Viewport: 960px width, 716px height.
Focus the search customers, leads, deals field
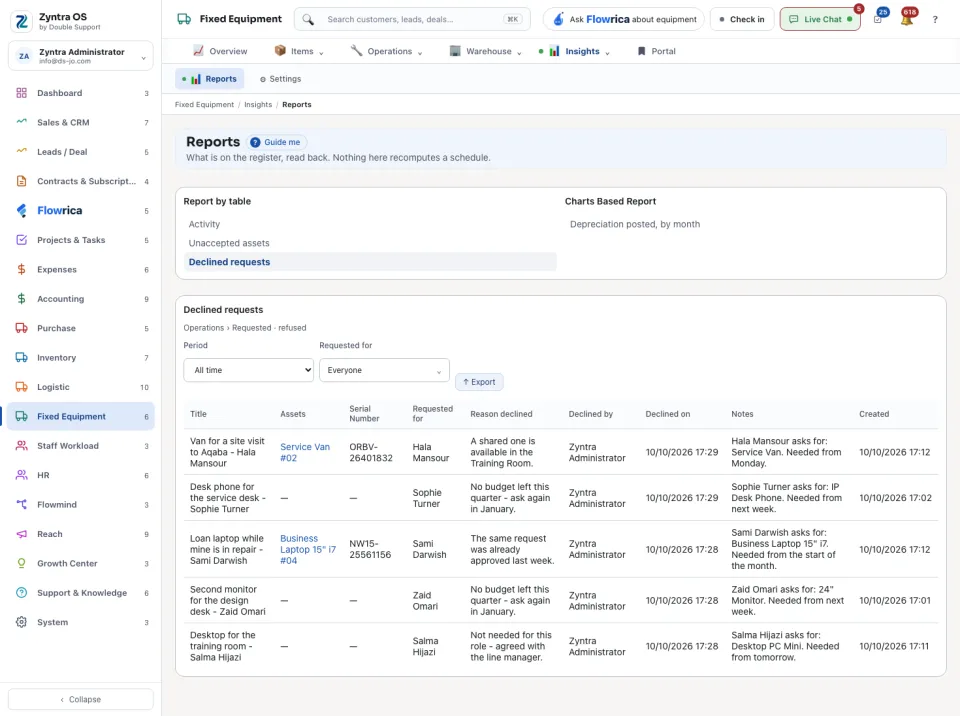412,20
